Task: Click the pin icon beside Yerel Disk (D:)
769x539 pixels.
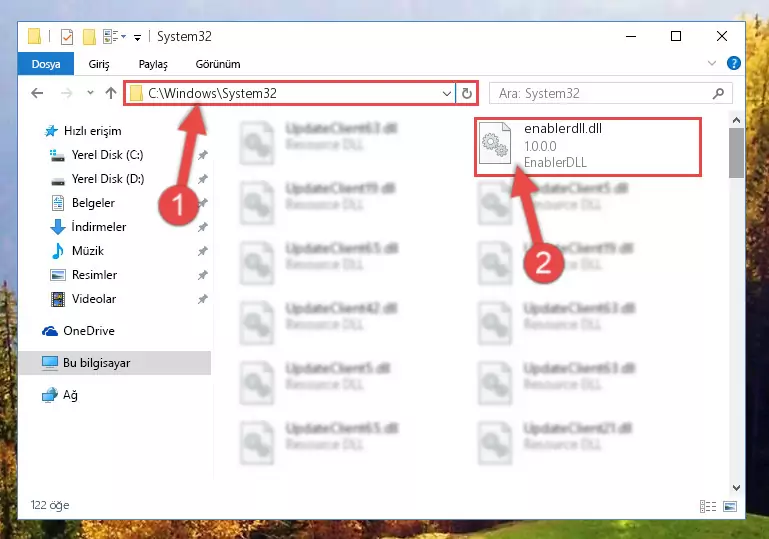Action: (x=203, y=179)
